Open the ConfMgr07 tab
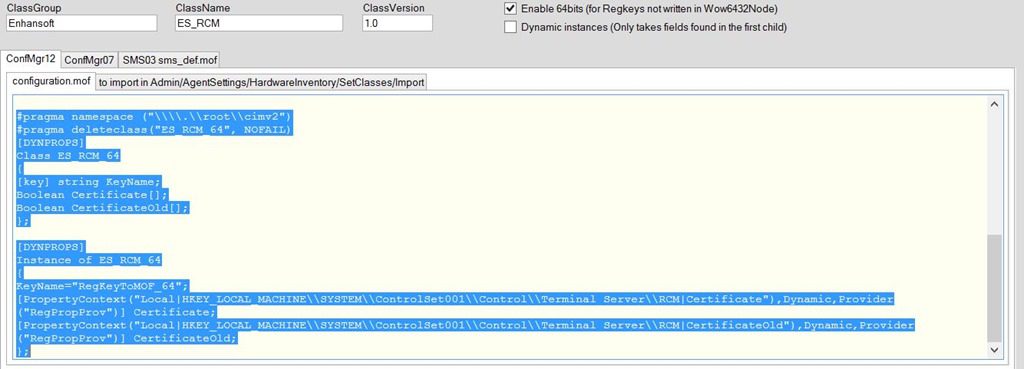The width and height of the screenshot is (1024, 369). 89,60
